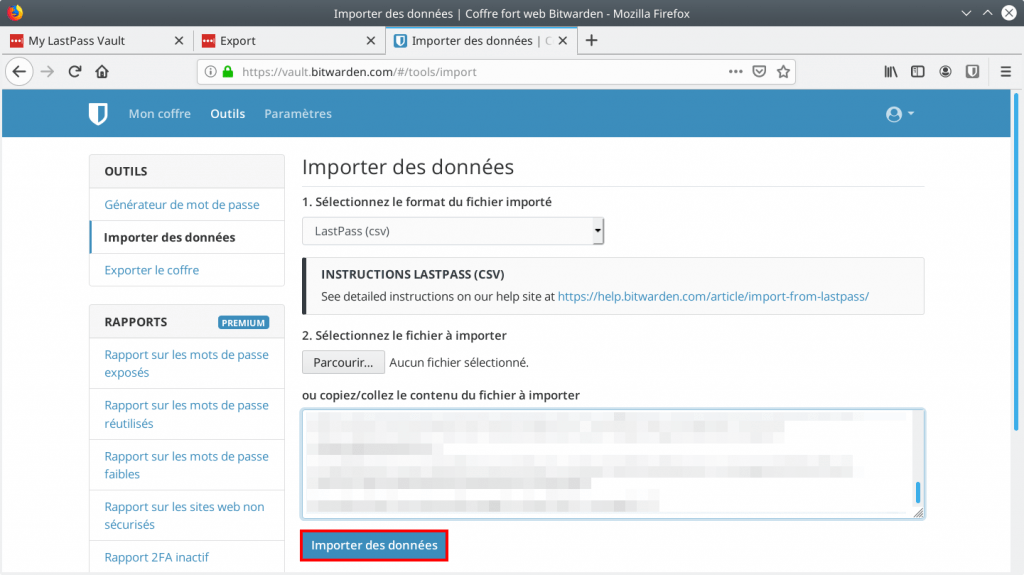
Task: Open Générateur de mot de passe
Action: tap(182, 205)
